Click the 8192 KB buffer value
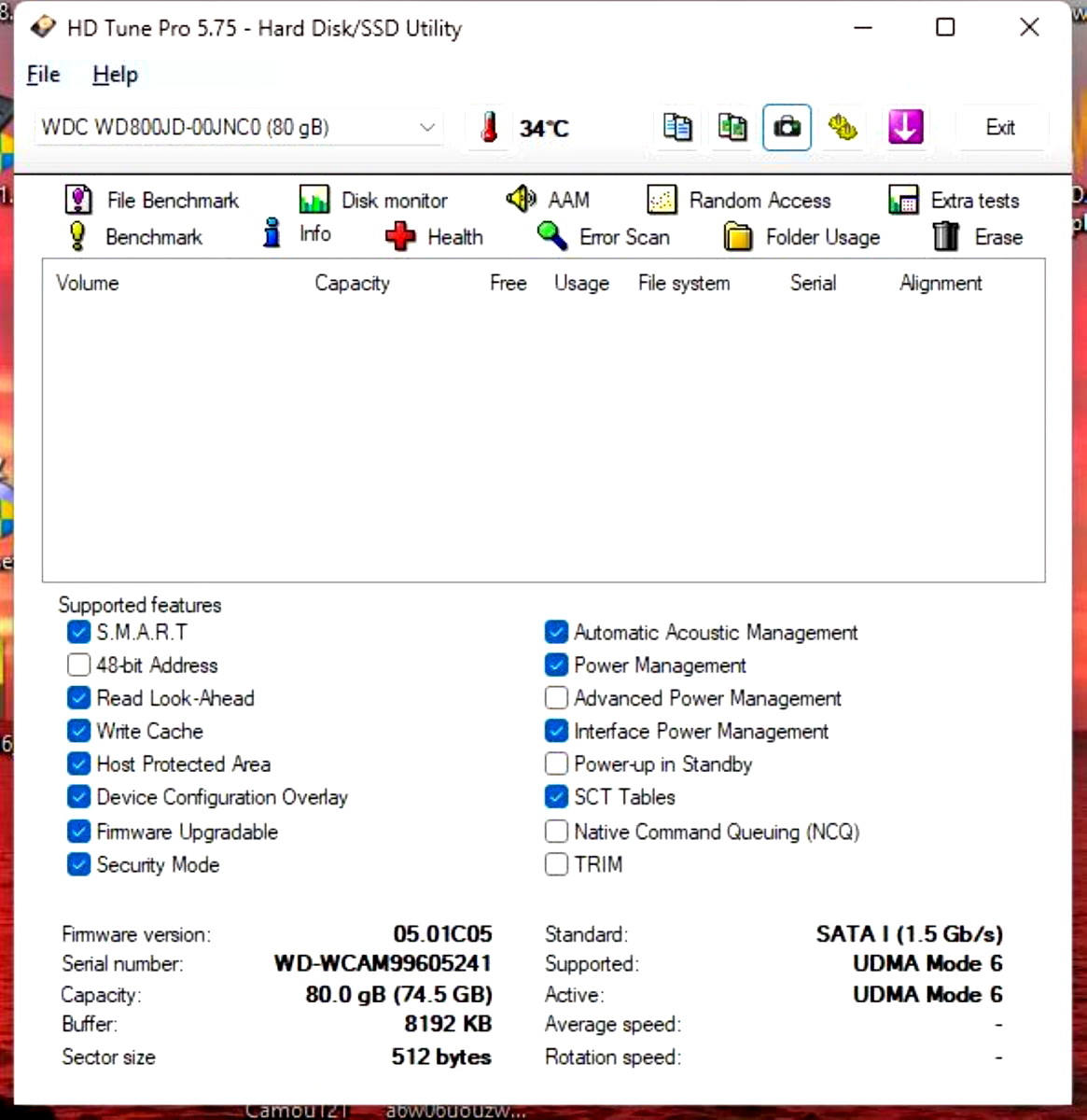Screen dimensions: 1087x1120 pos(448,1024)
